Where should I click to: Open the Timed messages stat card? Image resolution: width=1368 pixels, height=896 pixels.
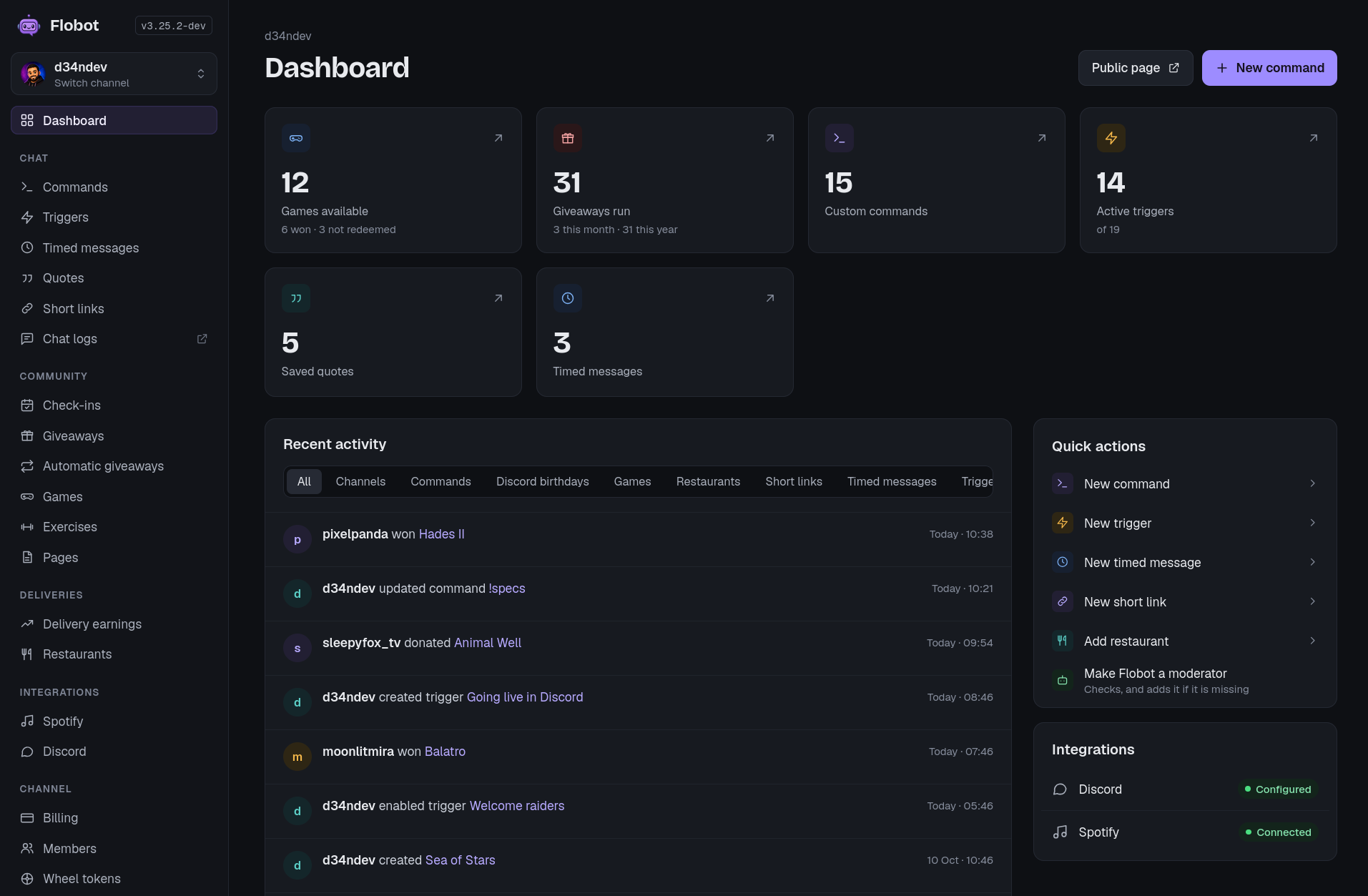point(664,333)
